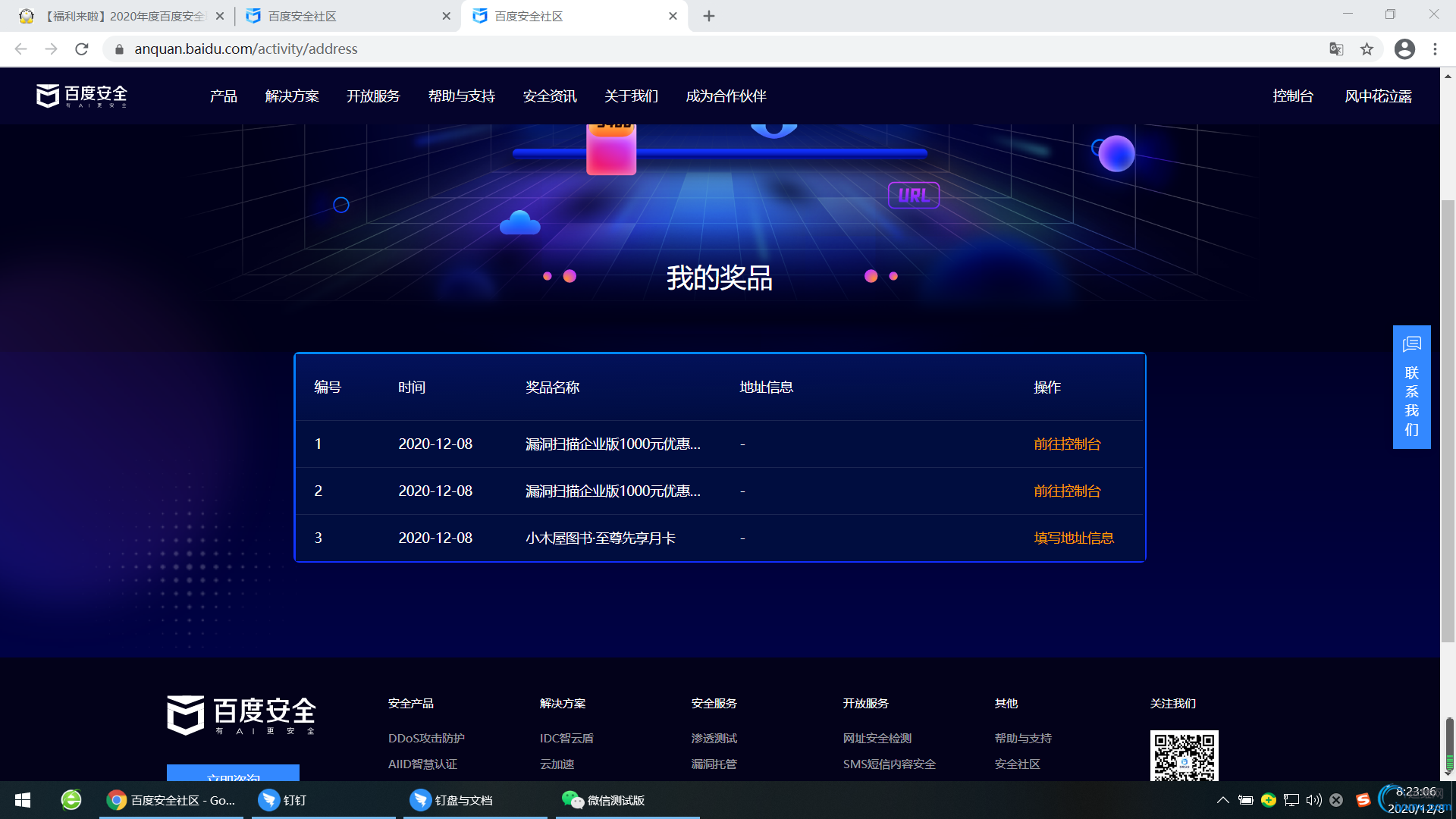The image size is (1456, 819).
Task: Close the first 福利来啦 tab
Action: 220,16
